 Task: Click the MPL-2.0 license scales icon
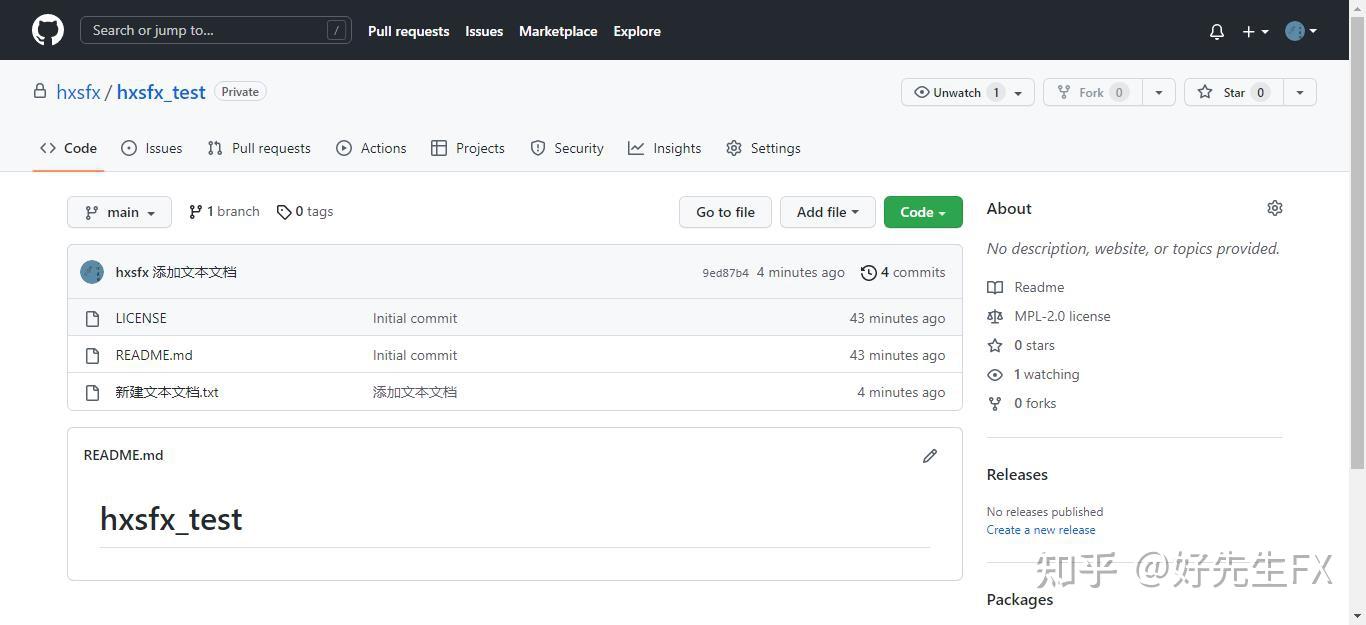point(995,316)
